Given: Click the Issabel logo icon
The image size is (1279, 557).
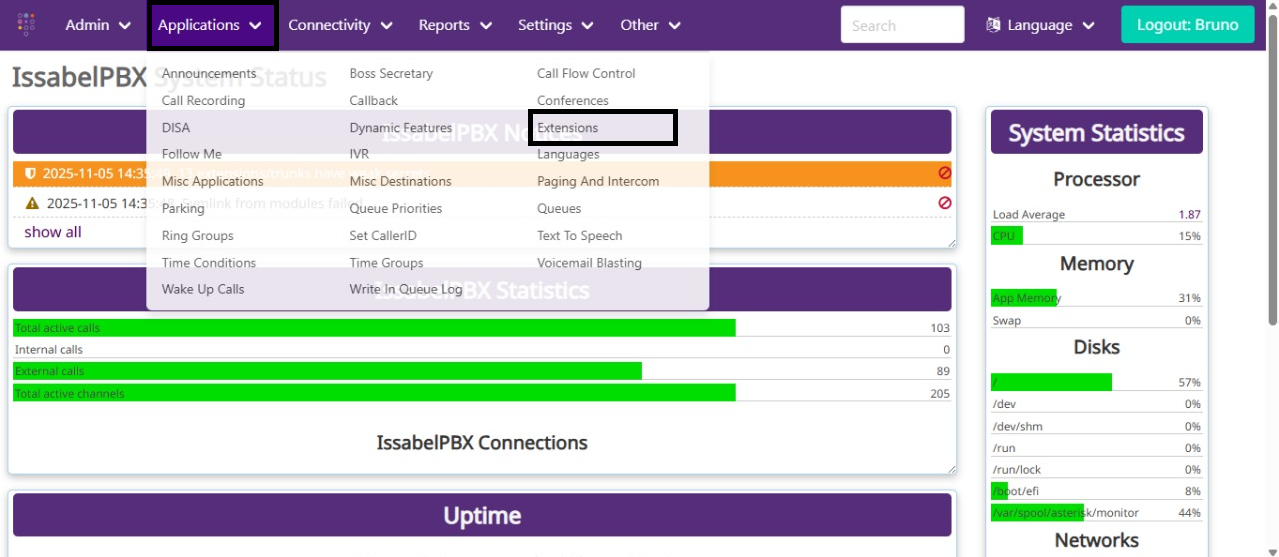Looking at the screenshot, I should (27, 25).
